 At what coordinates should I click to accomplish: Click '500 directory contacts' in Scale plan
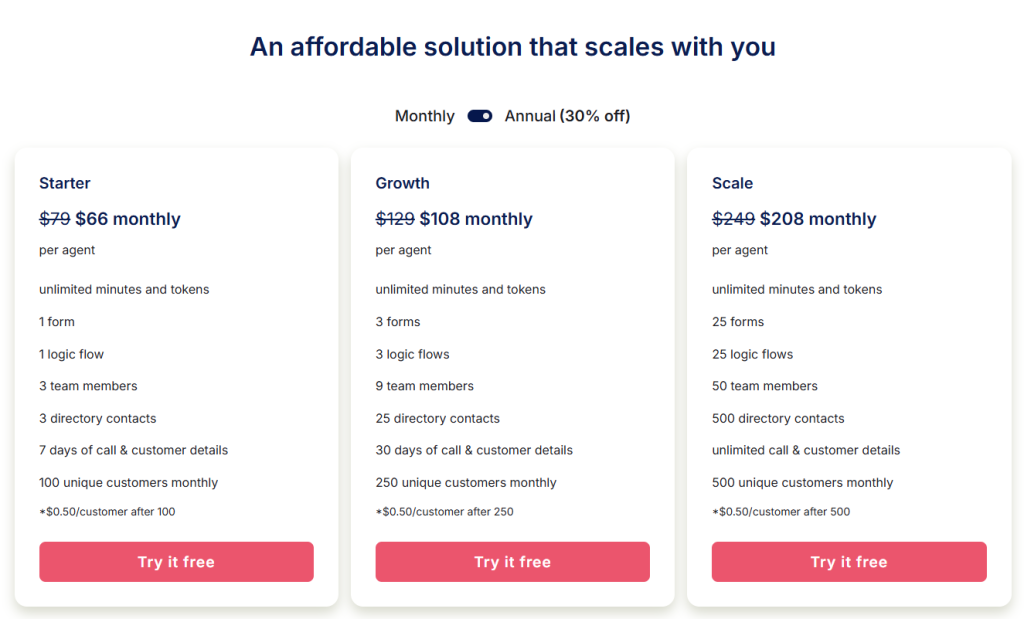778,418
